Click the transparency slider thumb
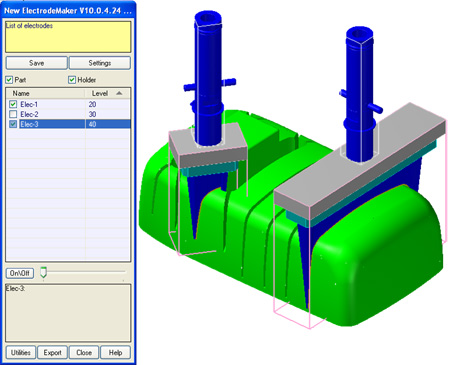460x365 pixels. pyautogui.click(x=43, y=272)
